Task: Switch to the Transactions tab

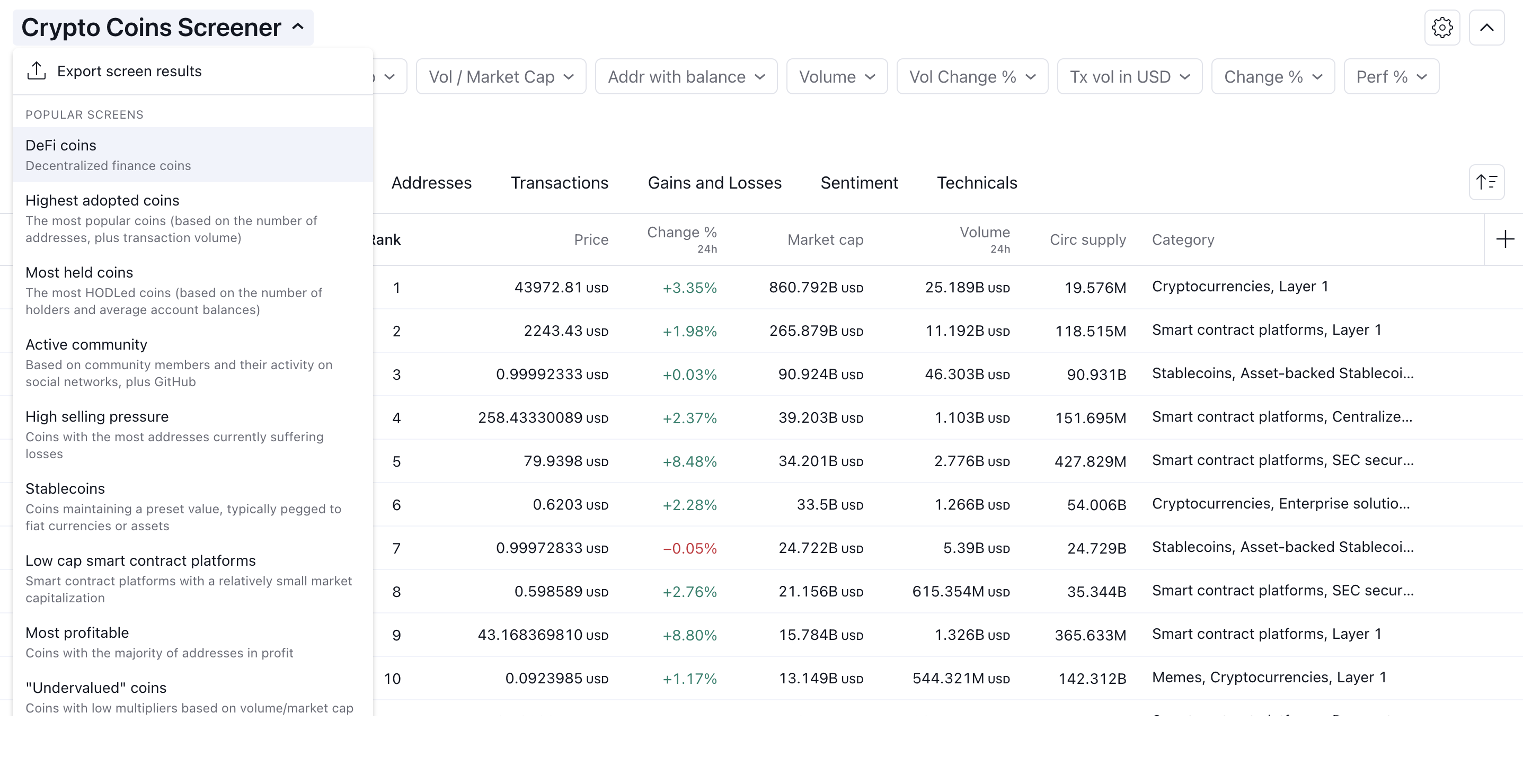Action: tap(559, 183)
